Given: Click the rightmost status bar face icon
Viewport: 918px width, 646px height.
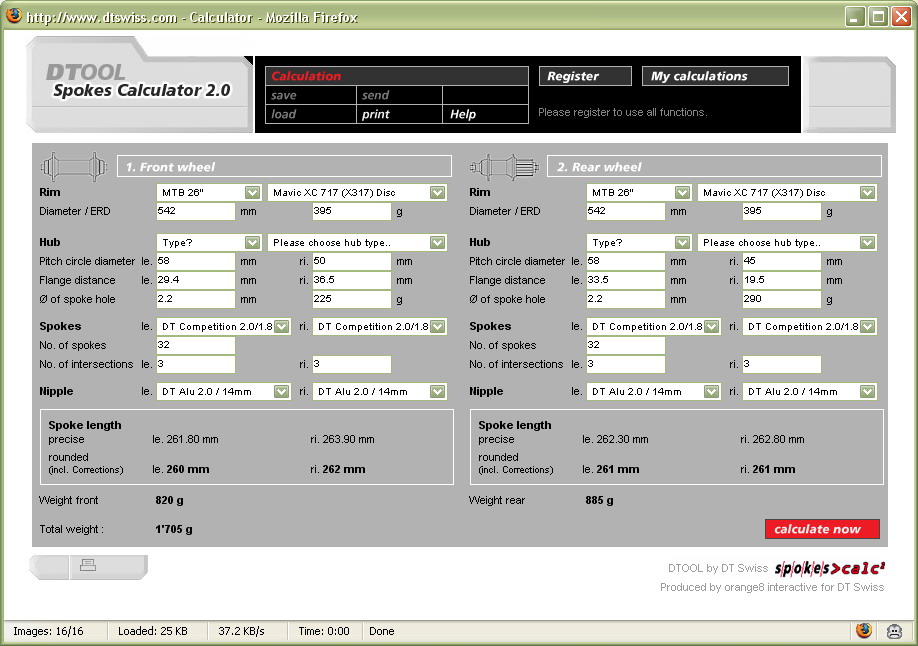Looking at the screenshot, I should point(894,631).
